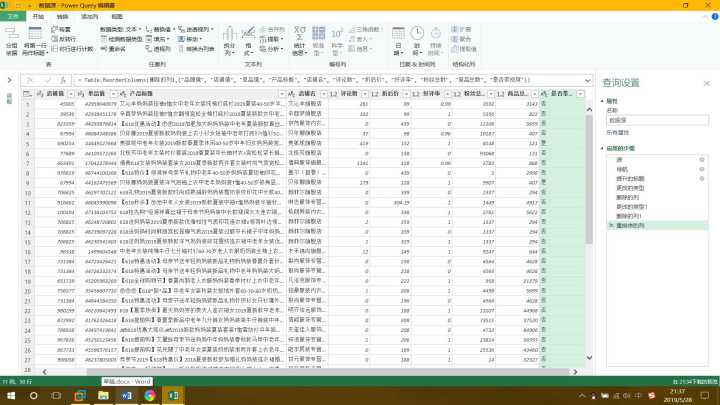Viewport: 720px width, 405px height.
Task: Switch to the 添加列 ribbon tab
Action: pos(90,17)
